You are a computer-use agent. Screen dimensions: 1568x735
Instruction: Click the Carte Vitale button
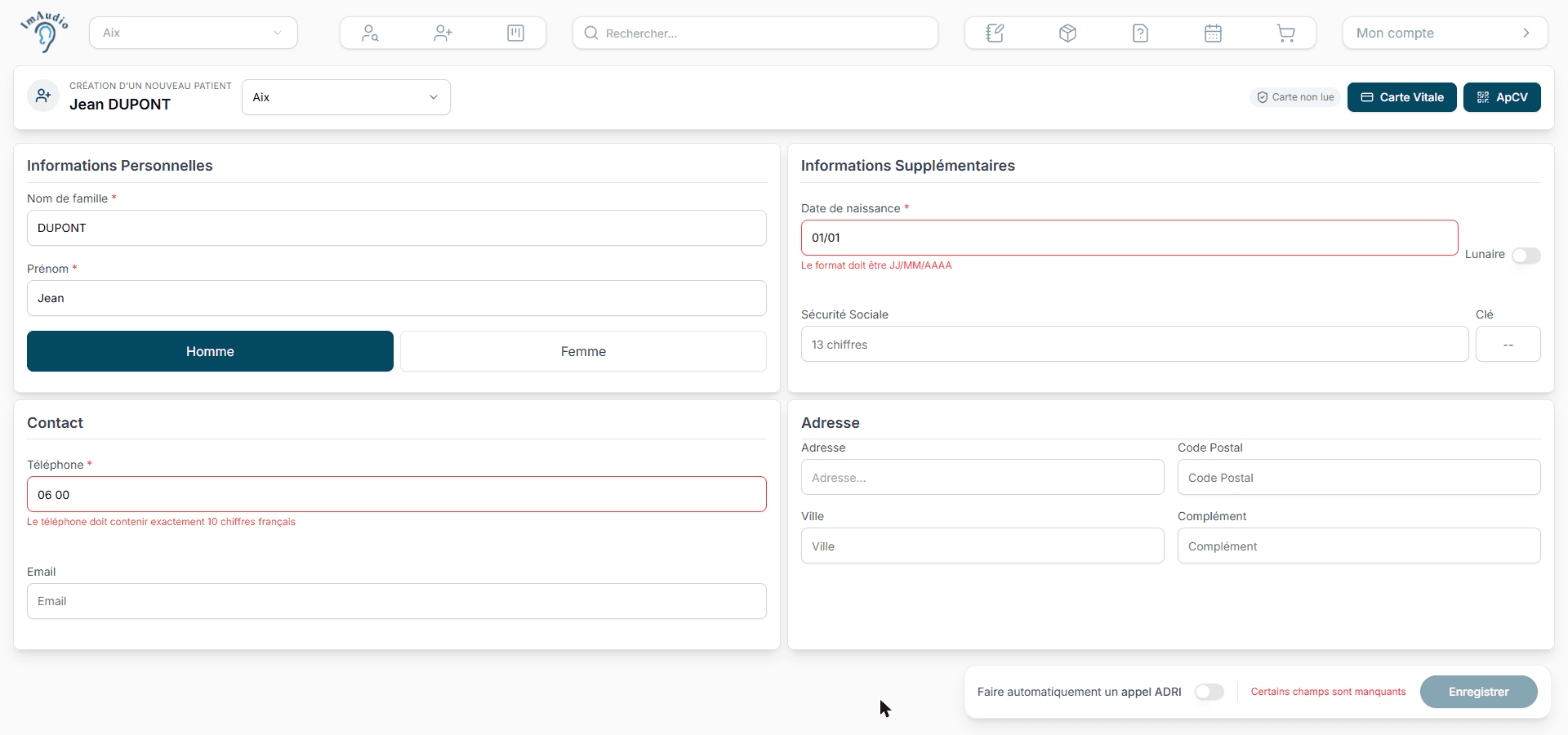tap(1402, 97)
